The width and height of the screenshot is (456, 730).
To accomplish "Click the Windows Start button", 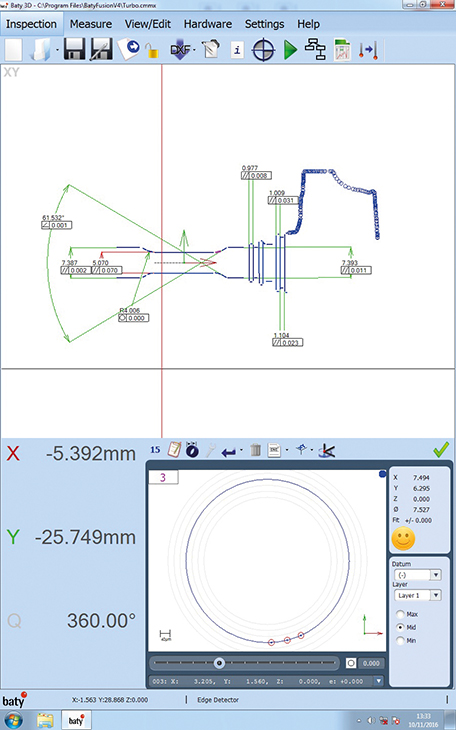I will [x=13, y=720].
